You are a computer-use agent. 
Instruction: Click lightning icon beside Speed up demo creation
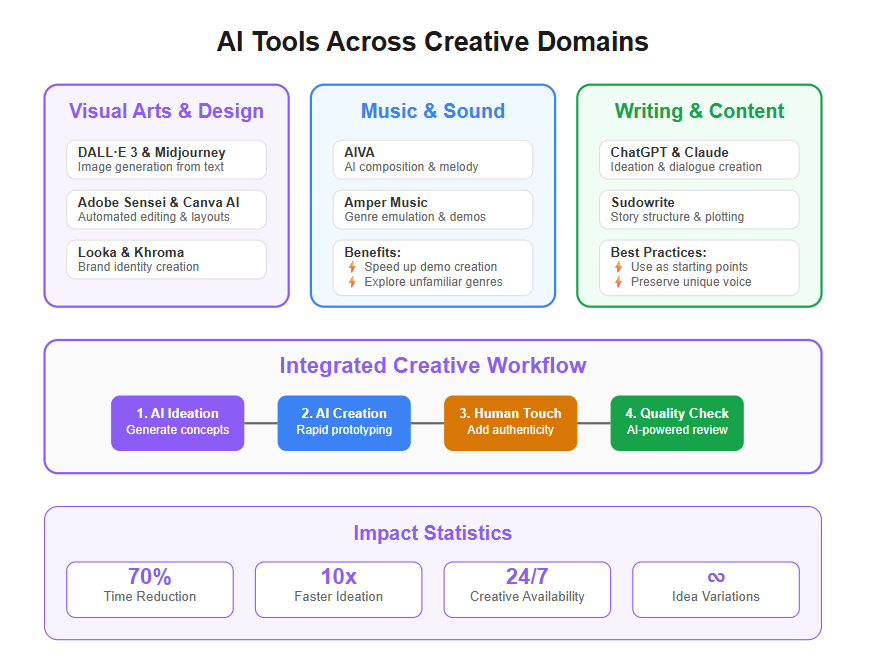[352, 267]
